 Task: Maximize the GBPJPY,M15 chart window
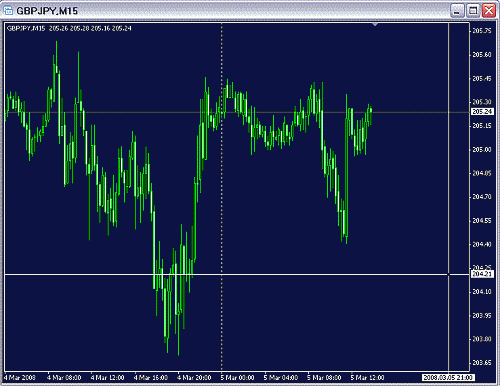pyautogui.click(x=473, y=11)
